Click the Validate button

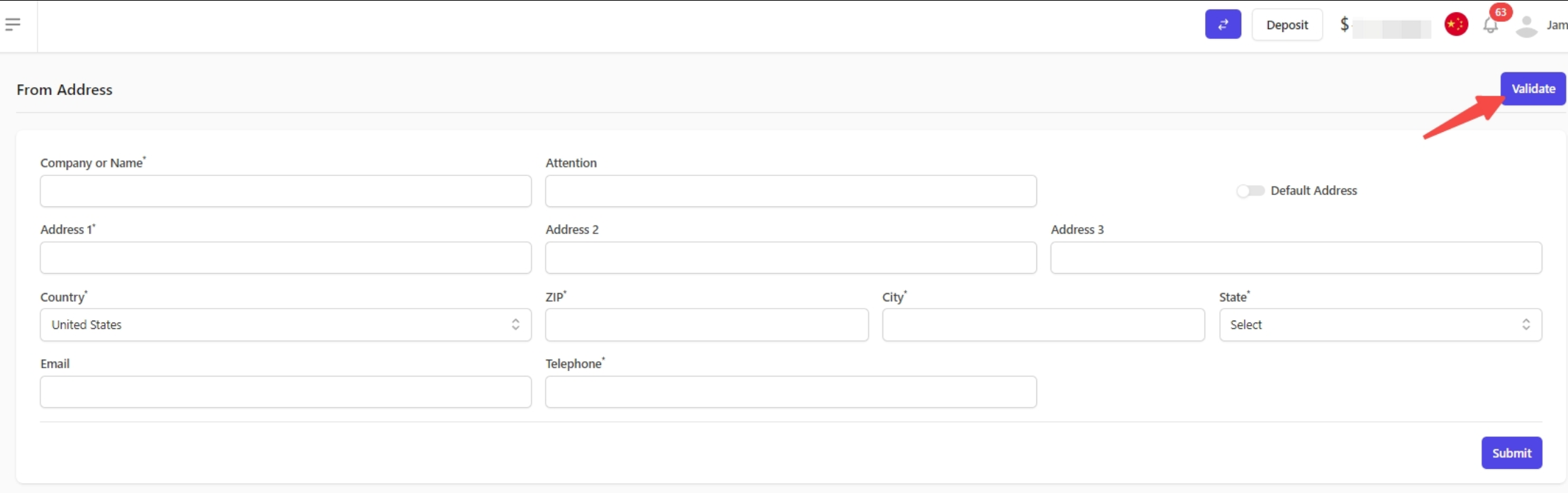[1533, 89]
